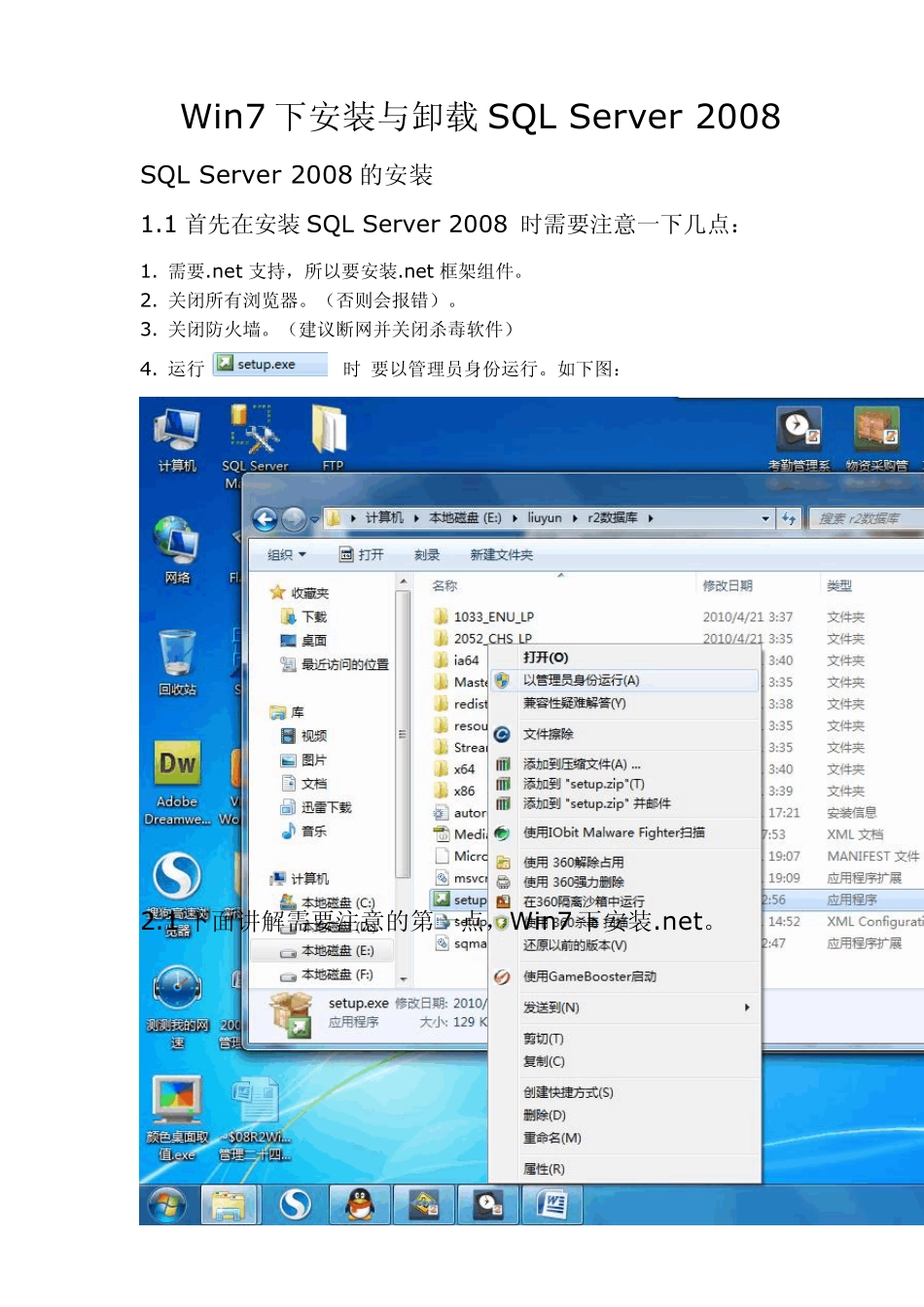Open the SQL Server desktop shortcut
924x1307 pixels.
(x=255, y=440)
